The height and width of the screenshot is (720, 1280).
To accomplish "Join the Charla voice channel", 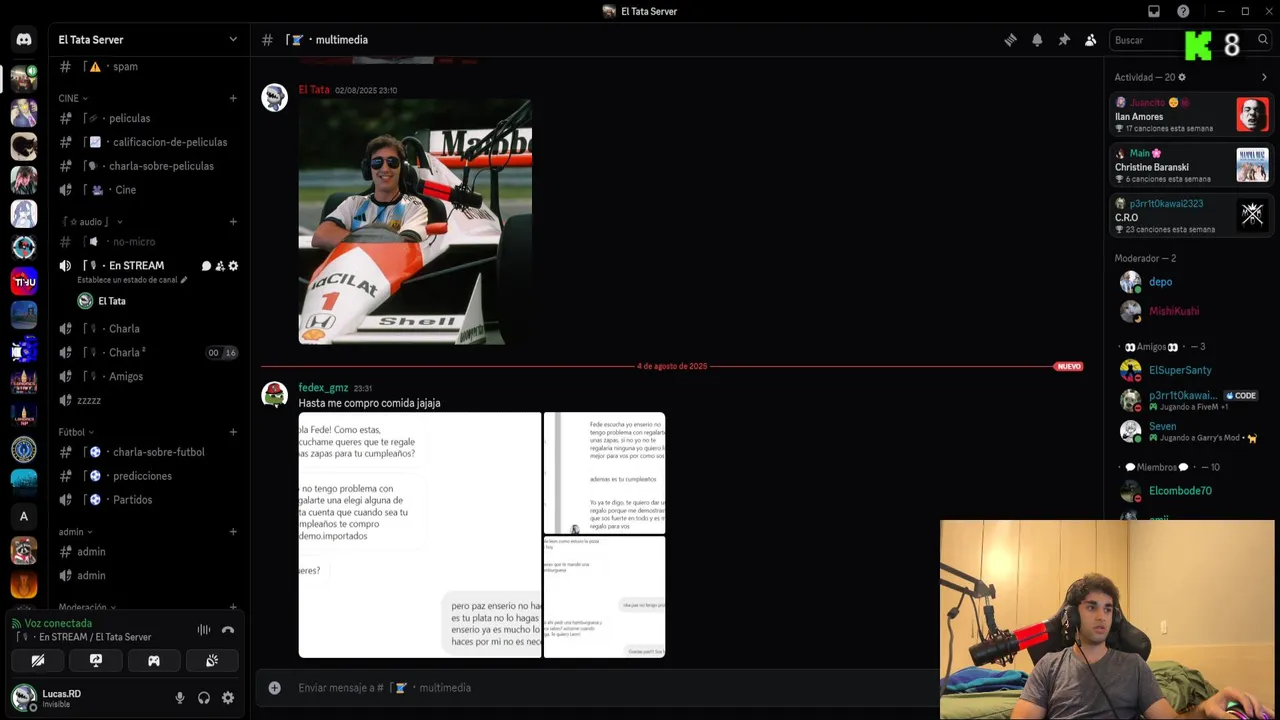I will 149,329.
